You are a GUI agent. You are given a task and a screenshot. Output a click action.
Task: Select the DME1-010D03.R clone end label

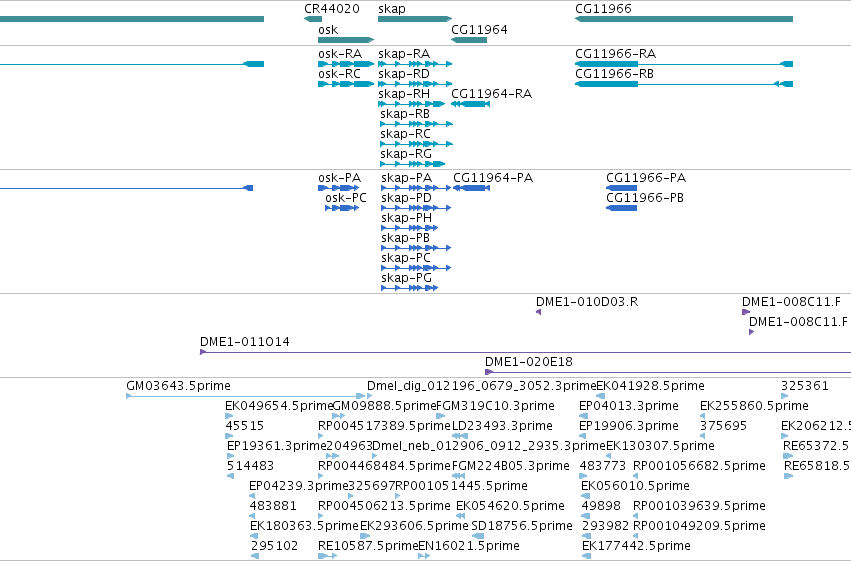(587, 302)
